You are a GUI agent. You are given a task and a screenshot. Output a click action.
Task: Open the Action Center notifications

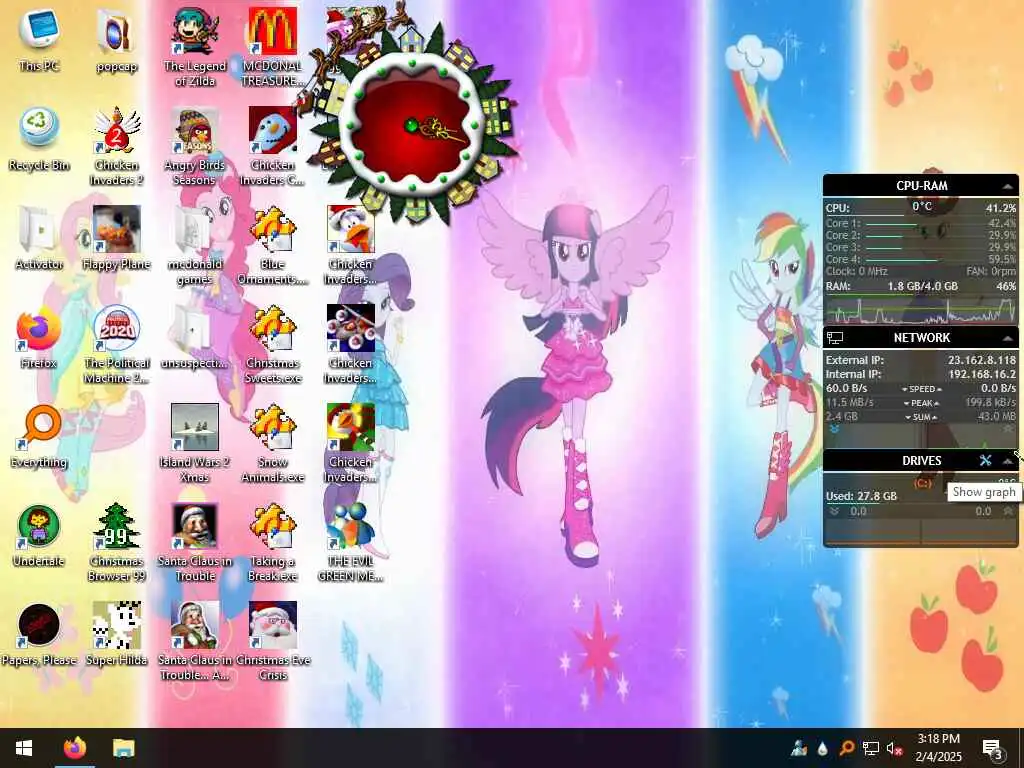[993, 748]
